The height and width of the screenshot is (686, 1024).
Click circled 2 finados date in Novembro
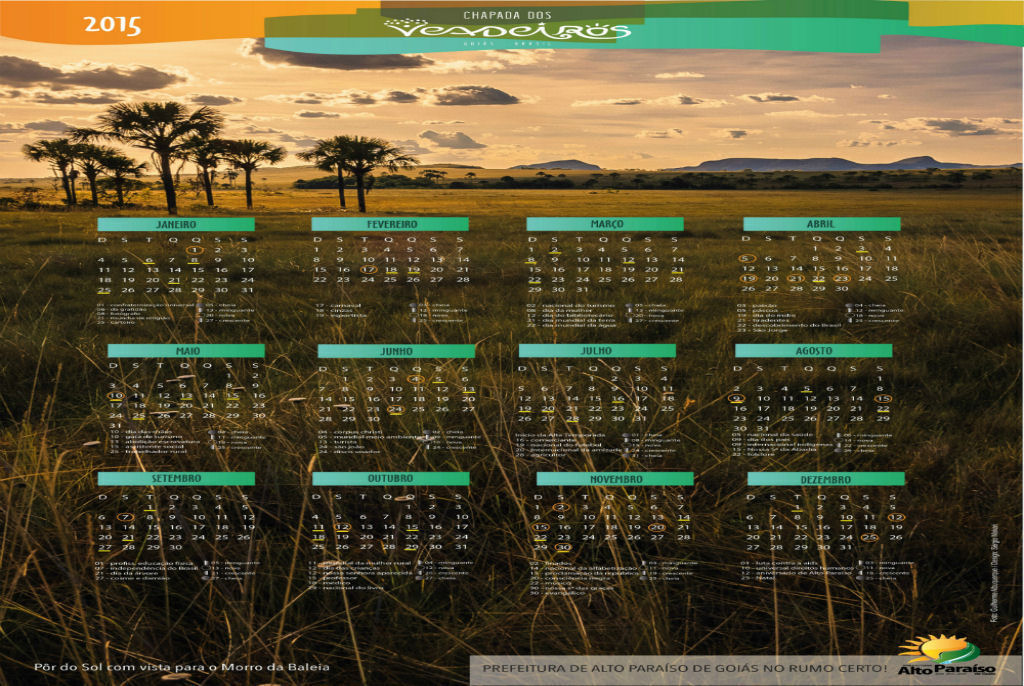562,508
